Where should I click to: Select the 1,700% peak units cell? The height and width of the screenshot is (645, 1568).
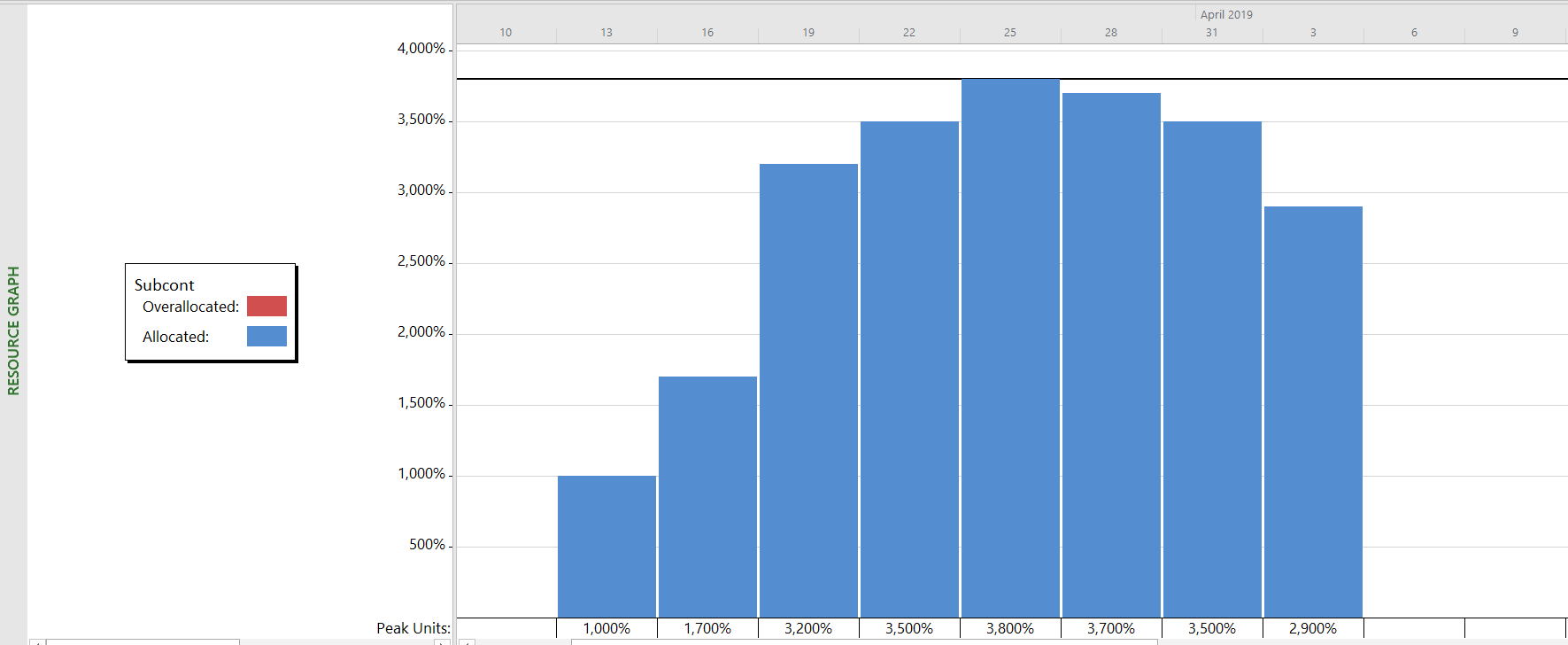[x=707, y=628]
